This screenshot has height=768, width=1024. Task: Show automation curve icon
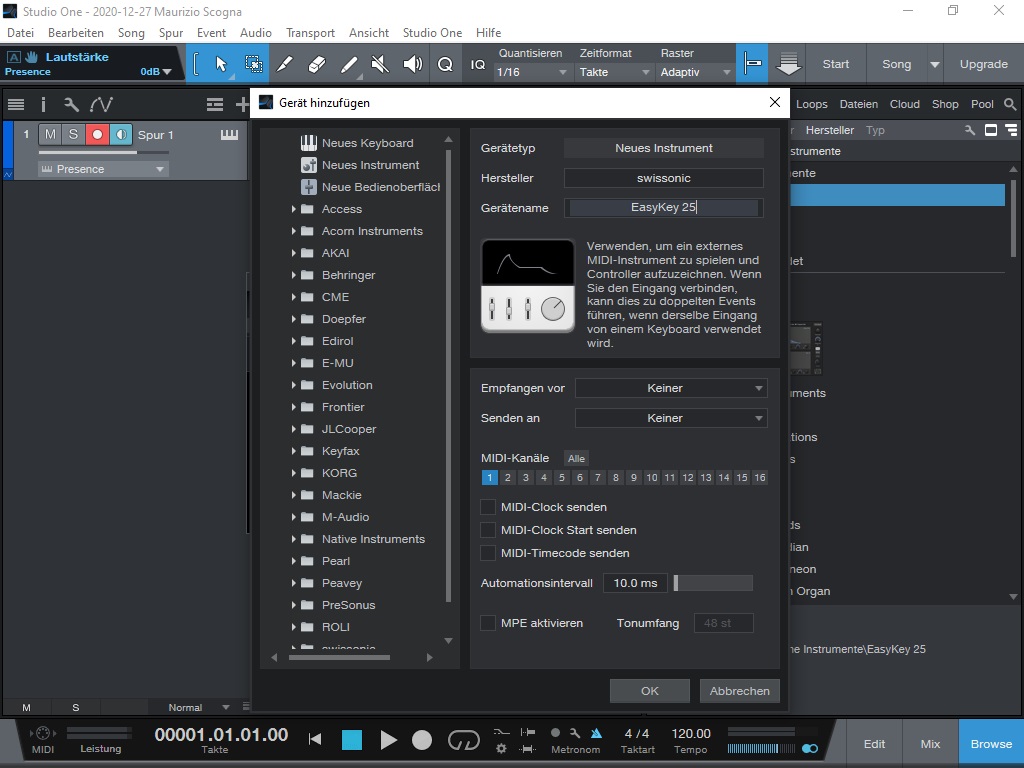(x=101, y=104)
